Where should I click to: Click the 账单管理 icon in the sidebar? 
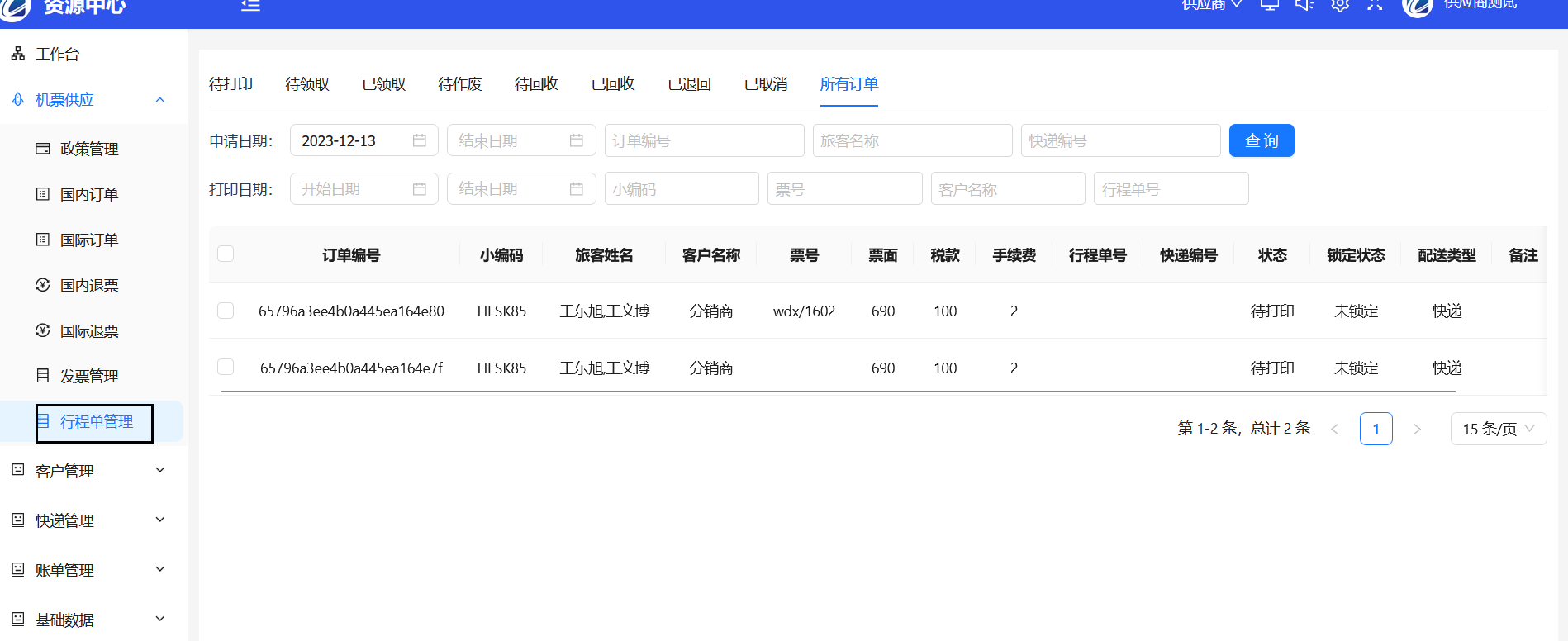click(x=18, y=570)
